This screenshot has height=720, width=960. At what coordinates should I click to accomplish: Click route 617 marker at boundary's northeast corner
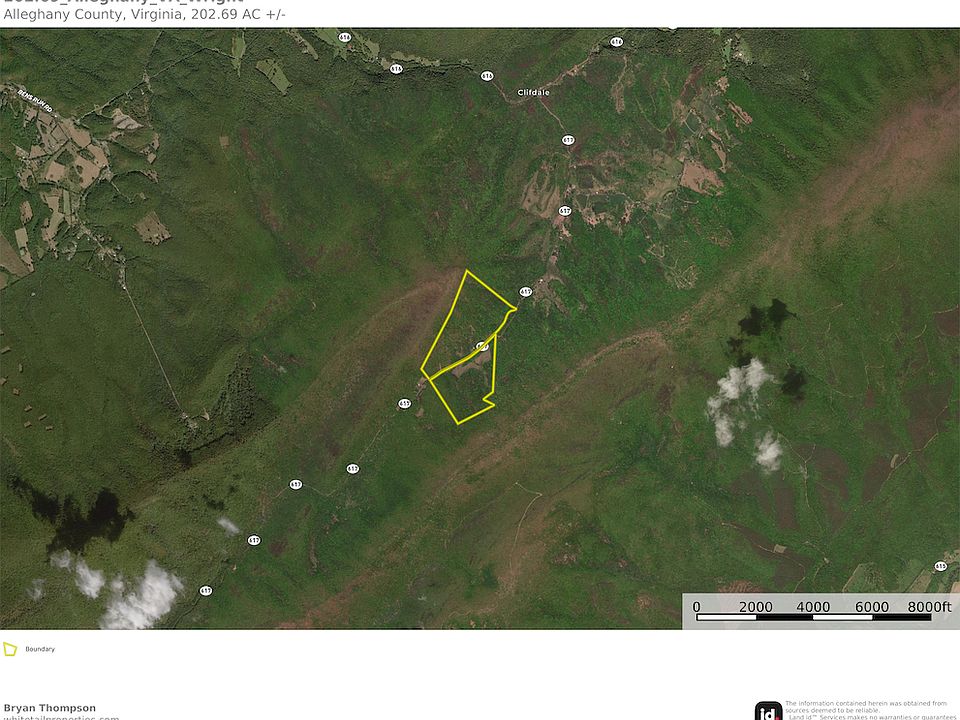[x=525, y=292]
